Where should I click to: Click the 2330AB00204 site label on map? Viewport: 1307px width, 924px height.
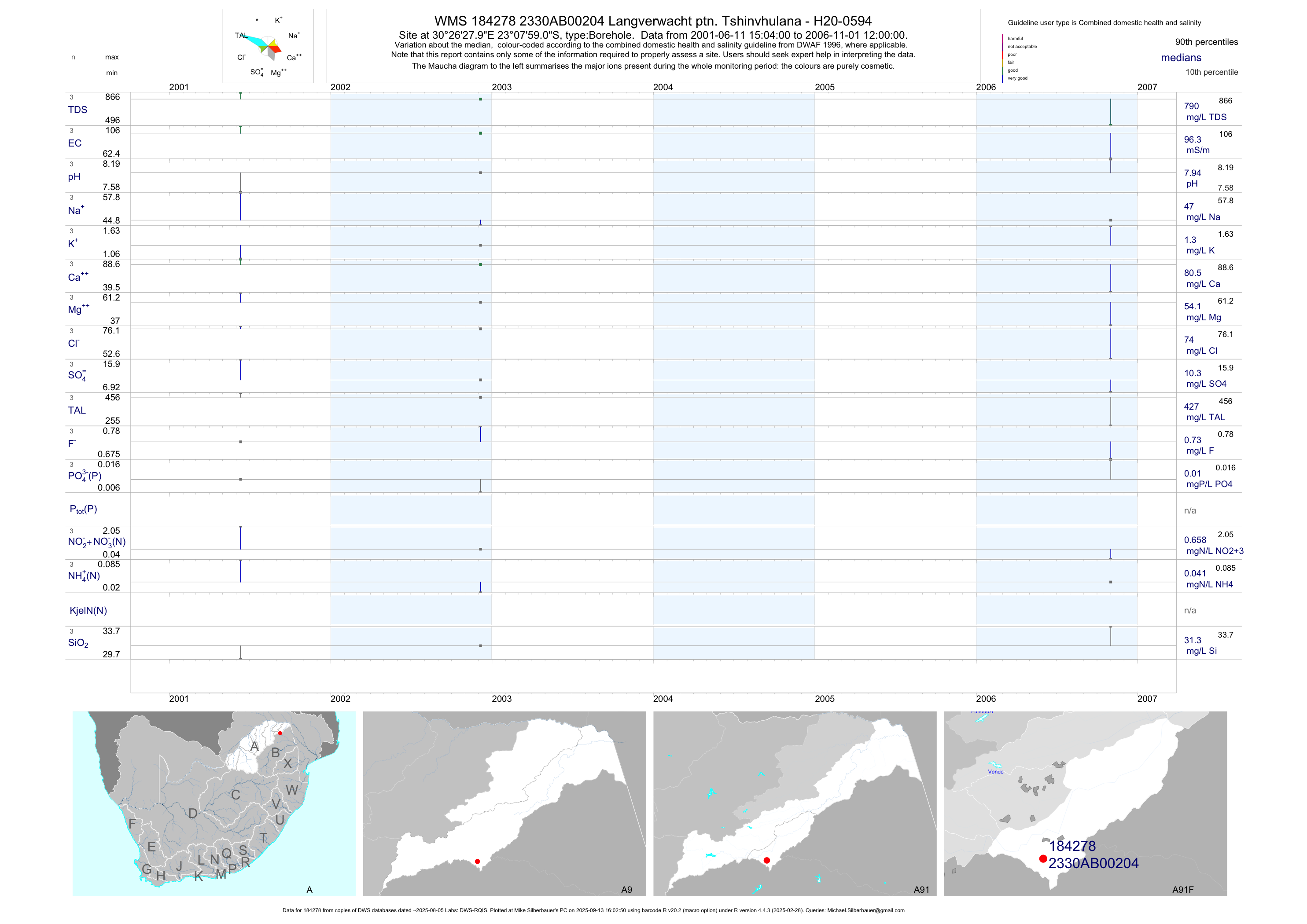(x=1093, y=863)
